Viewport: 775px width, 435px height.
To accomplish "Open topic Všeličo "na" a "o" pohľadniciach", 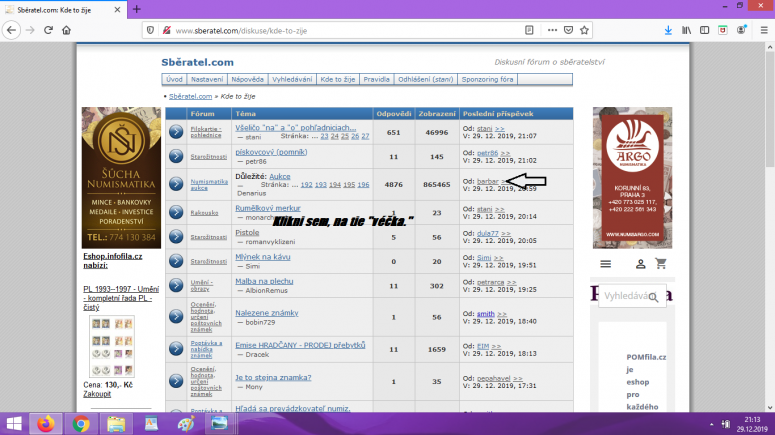I will click(x=296, y=128).
